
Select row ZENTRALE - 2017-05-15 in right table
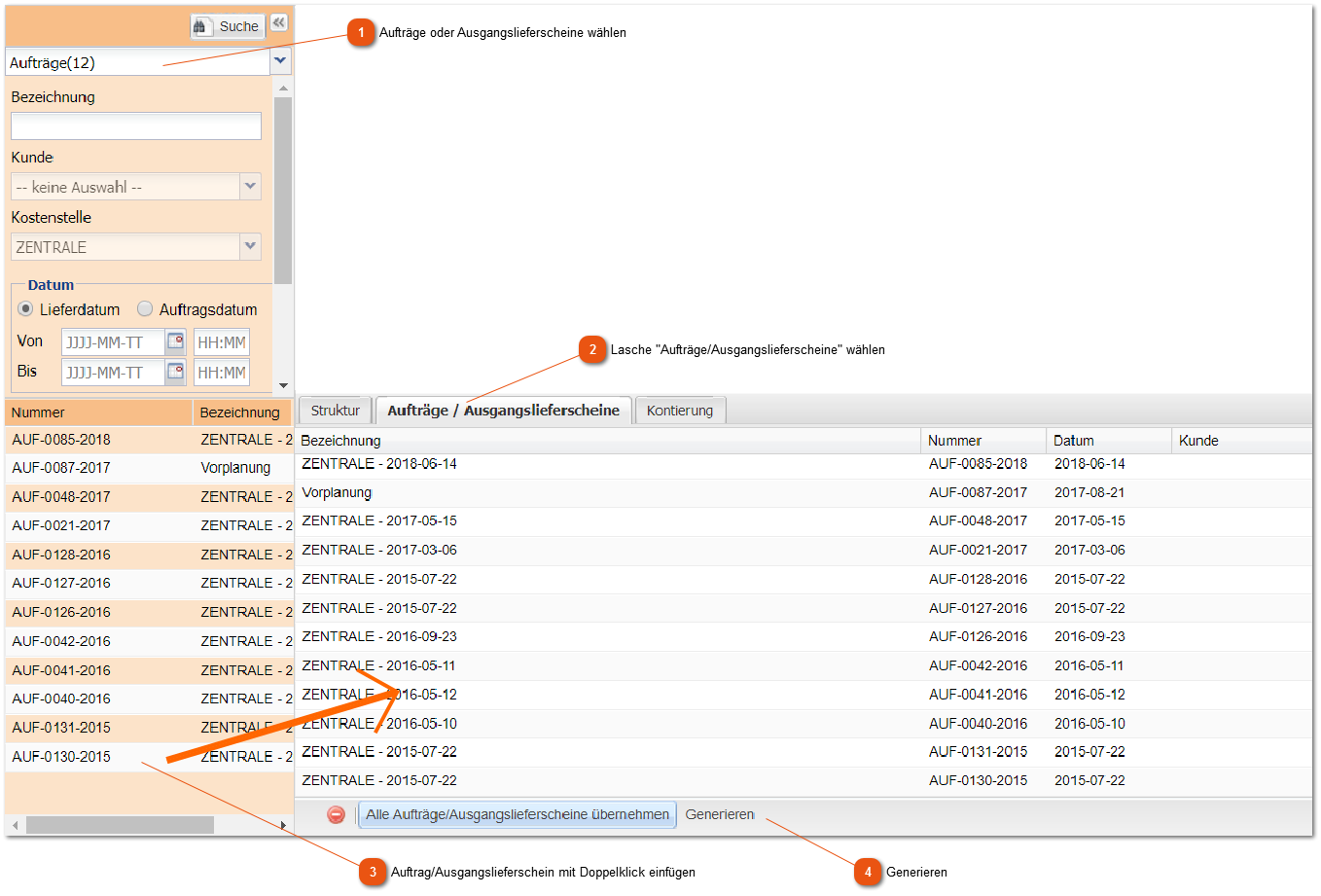coord(803,521)
